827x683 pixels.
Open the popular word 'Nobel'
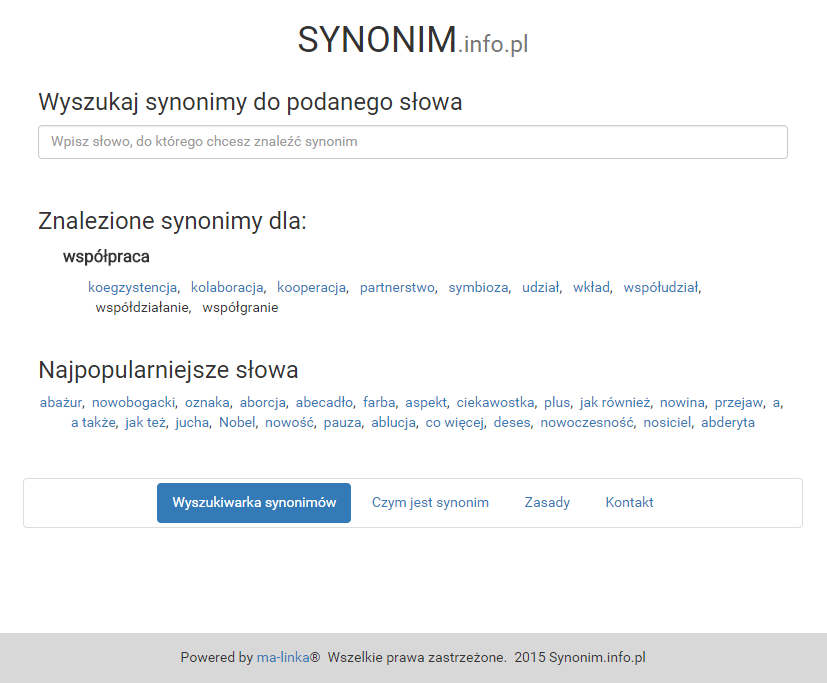[x=237, y=423]
